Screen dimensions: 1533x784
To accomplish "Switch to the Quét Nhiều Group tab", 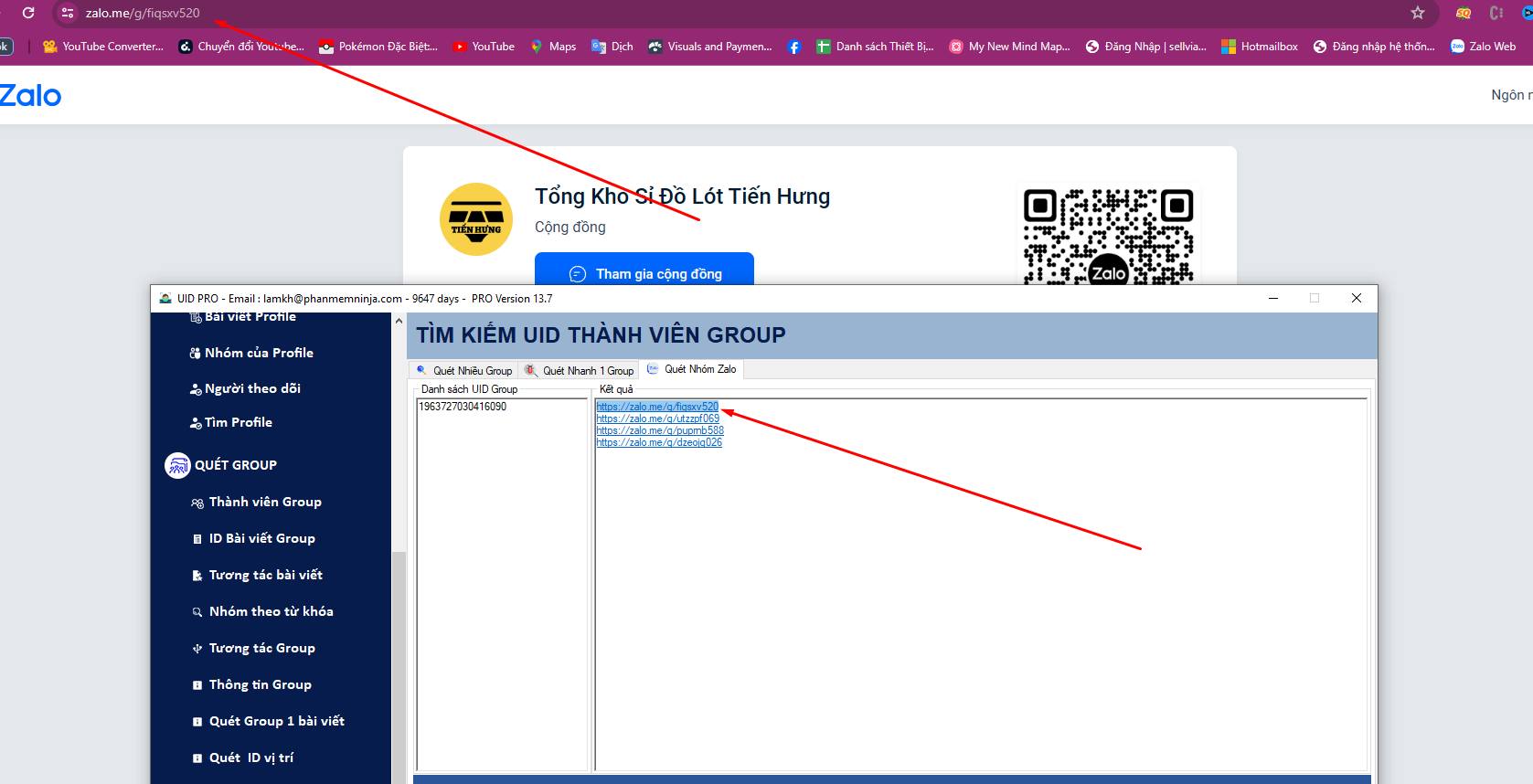I will 464,370.
